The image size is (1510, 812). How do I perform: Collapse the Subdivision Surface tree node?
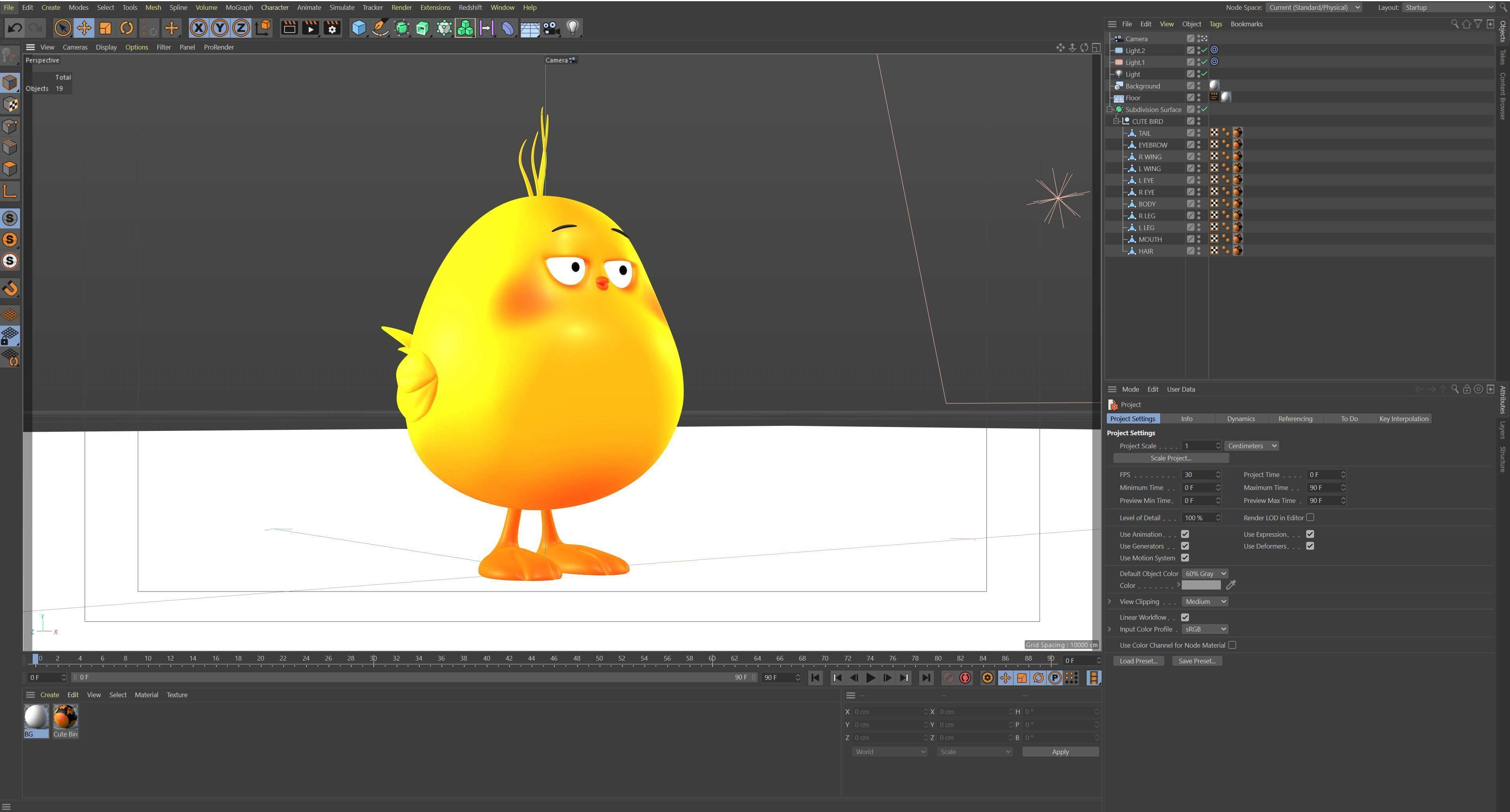1109,110
